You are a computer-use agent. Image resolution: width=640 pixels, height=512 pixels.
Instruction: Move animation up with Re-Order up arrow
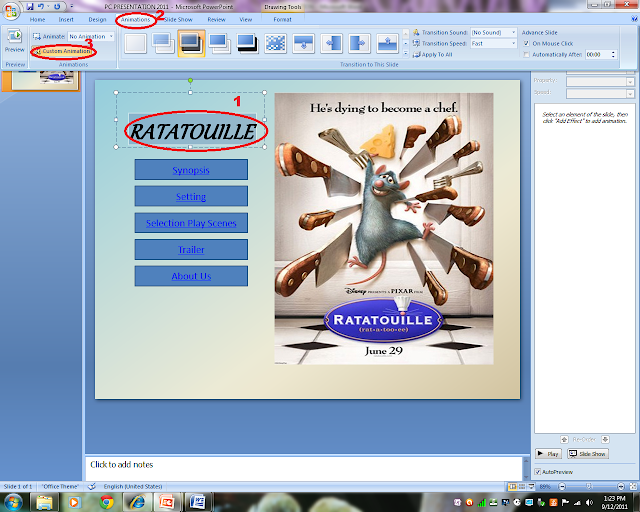click(564, 439)
